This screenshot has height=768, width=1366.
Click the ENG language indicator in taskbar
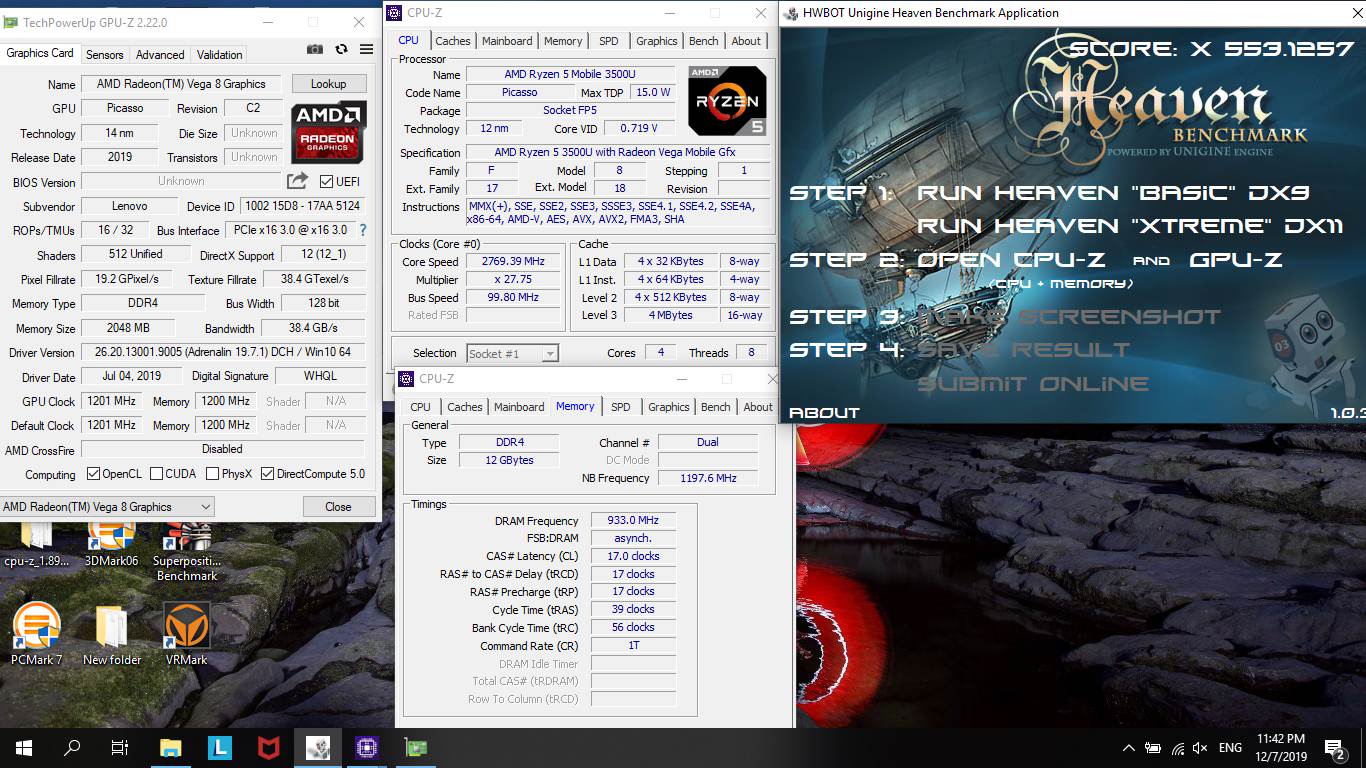pyautogui.click(x=1230, y=748)
